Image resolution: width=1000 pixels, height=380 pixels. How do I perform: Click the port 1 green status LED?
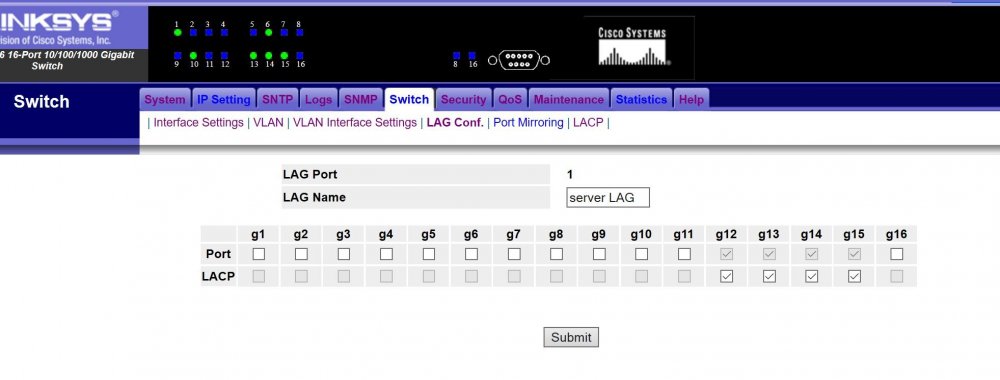pyautogui.click(x=177, y=33)
